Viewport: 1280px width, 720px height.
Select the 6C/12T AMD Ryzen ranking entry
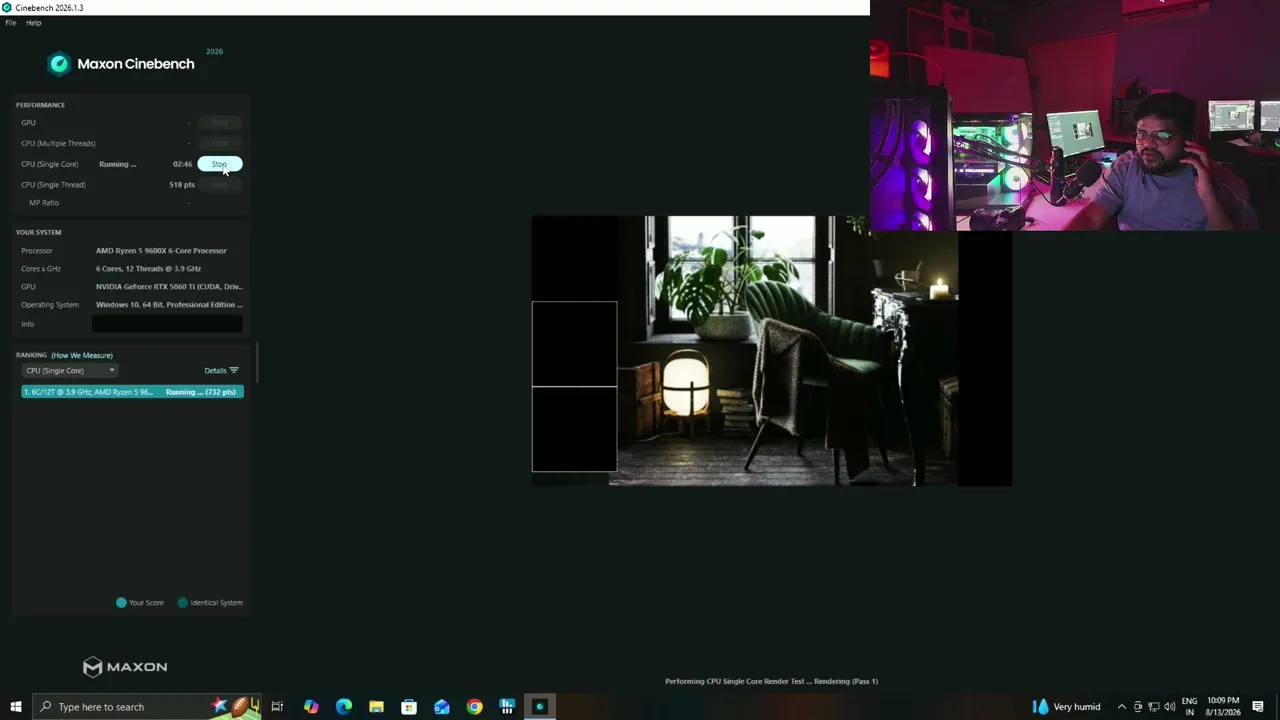point(132,392)
